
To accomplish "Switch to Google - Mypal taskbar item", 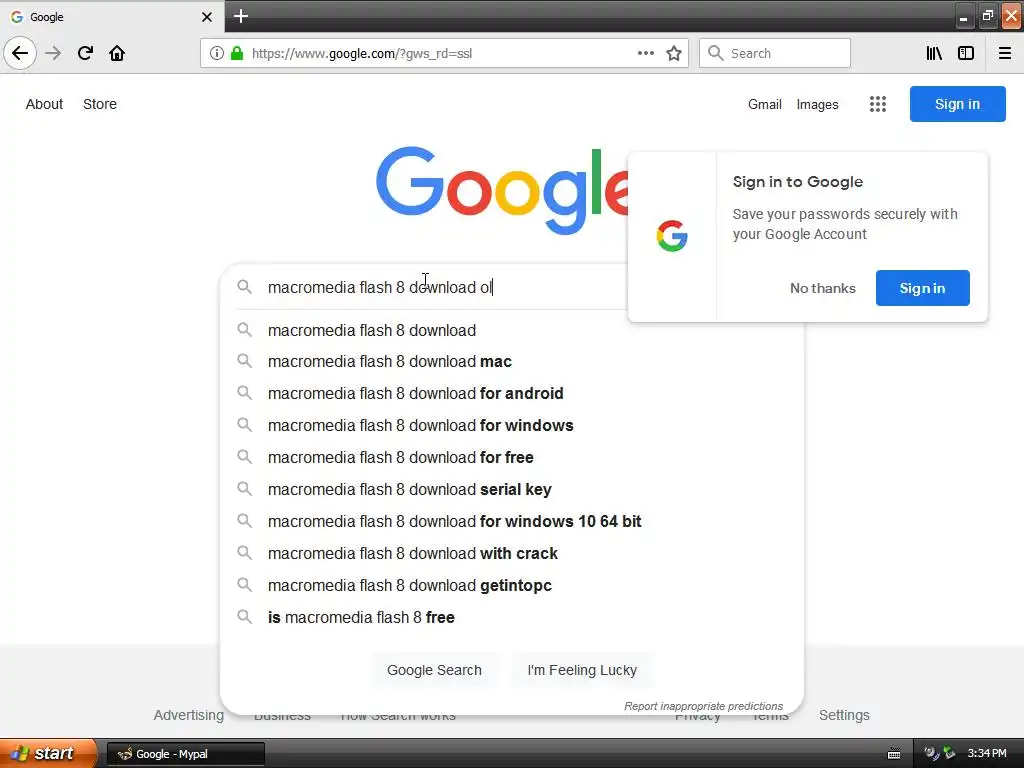I will click(x=185, y=754).
